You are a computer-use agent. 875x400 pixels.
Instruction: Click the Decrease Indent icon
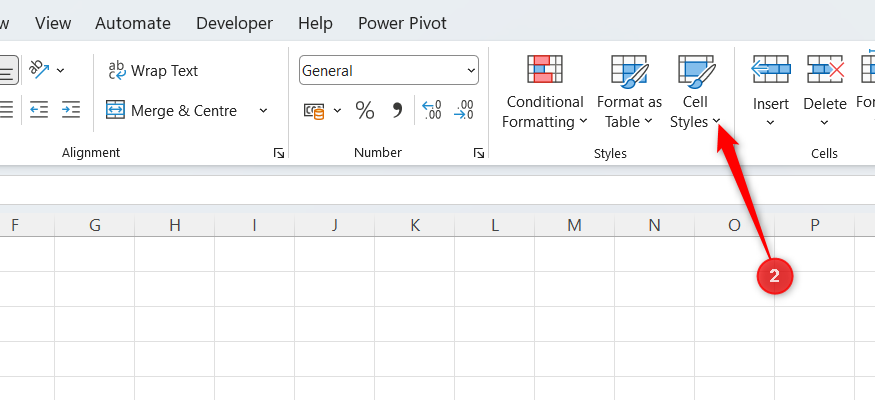[39, 109]
